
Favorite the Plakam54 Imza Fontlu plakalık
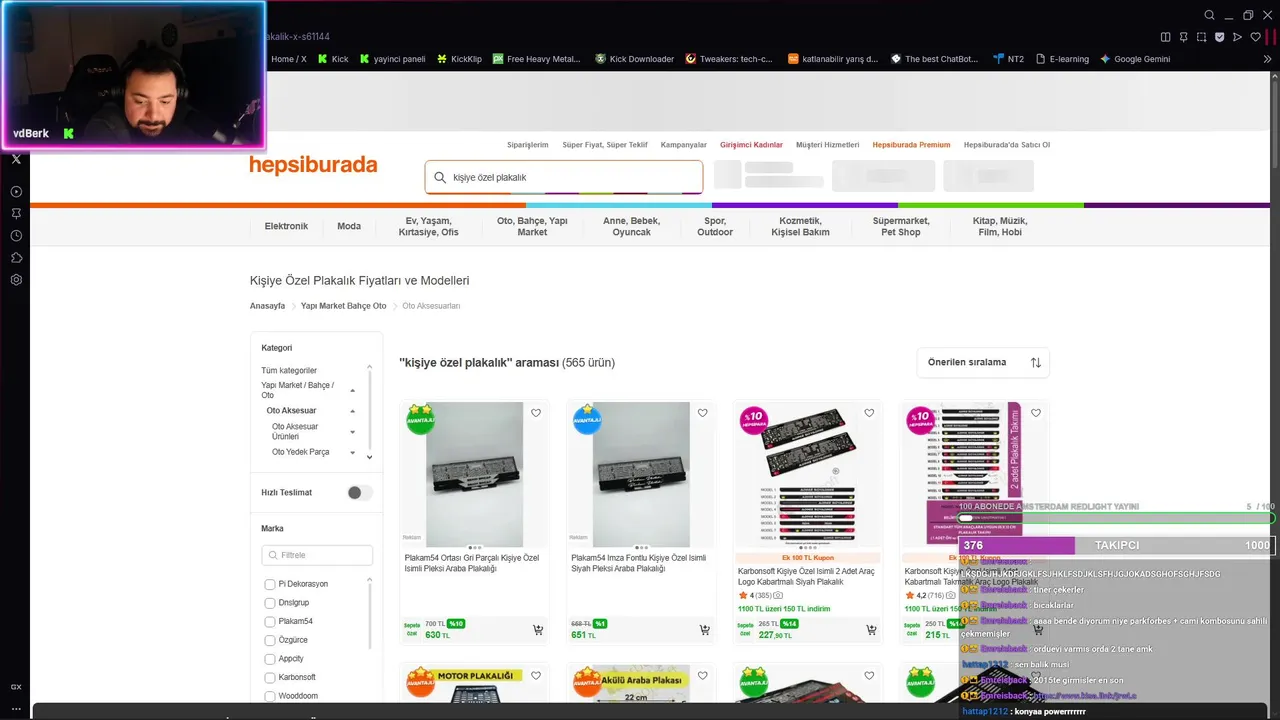point(703,413)
